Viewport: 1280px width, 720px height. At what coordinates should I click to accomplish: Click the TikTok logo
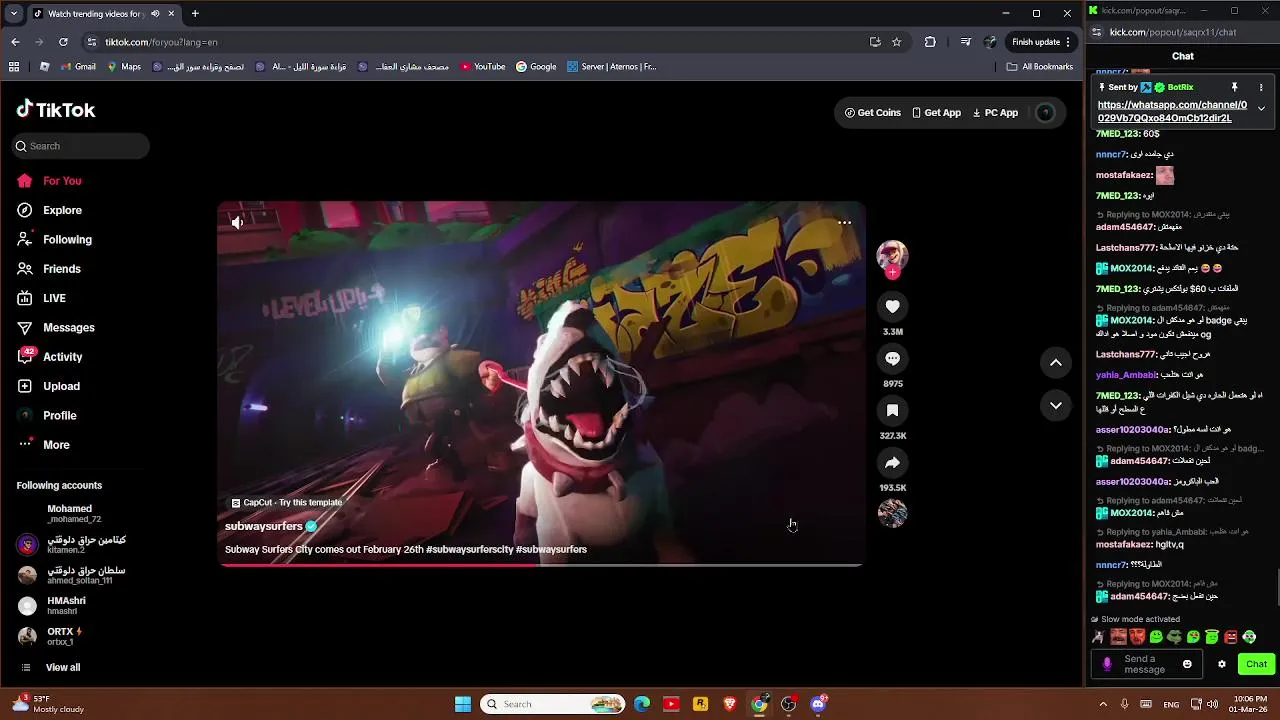tap(56, 110)
